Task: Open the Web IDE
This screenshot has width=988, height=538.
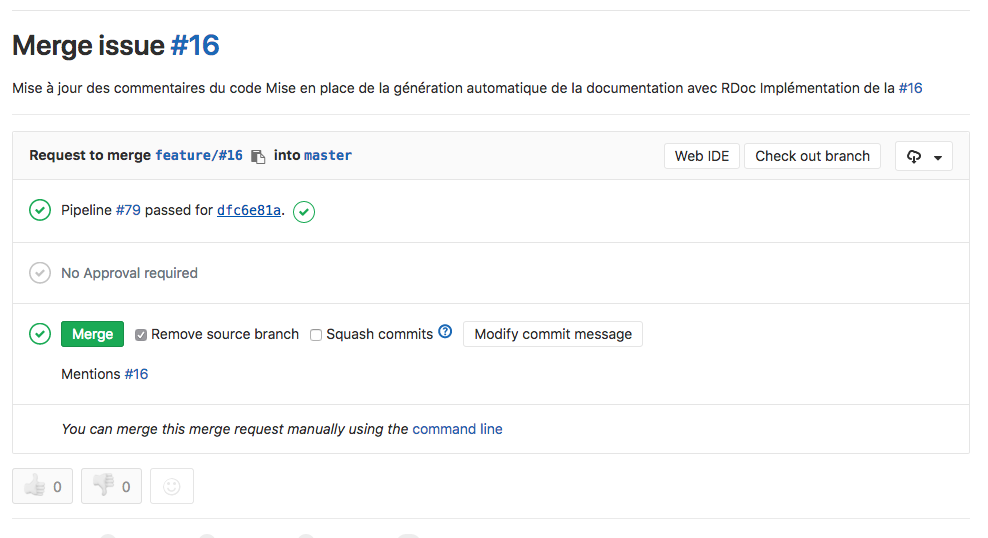Action: (x=702, y=156)
